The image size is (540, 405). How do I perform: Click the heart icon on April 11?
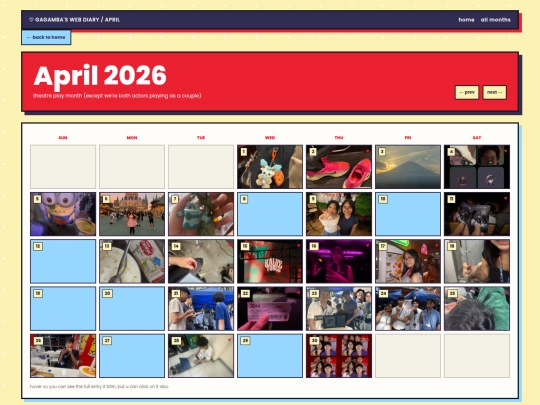(x=505, y=198)
